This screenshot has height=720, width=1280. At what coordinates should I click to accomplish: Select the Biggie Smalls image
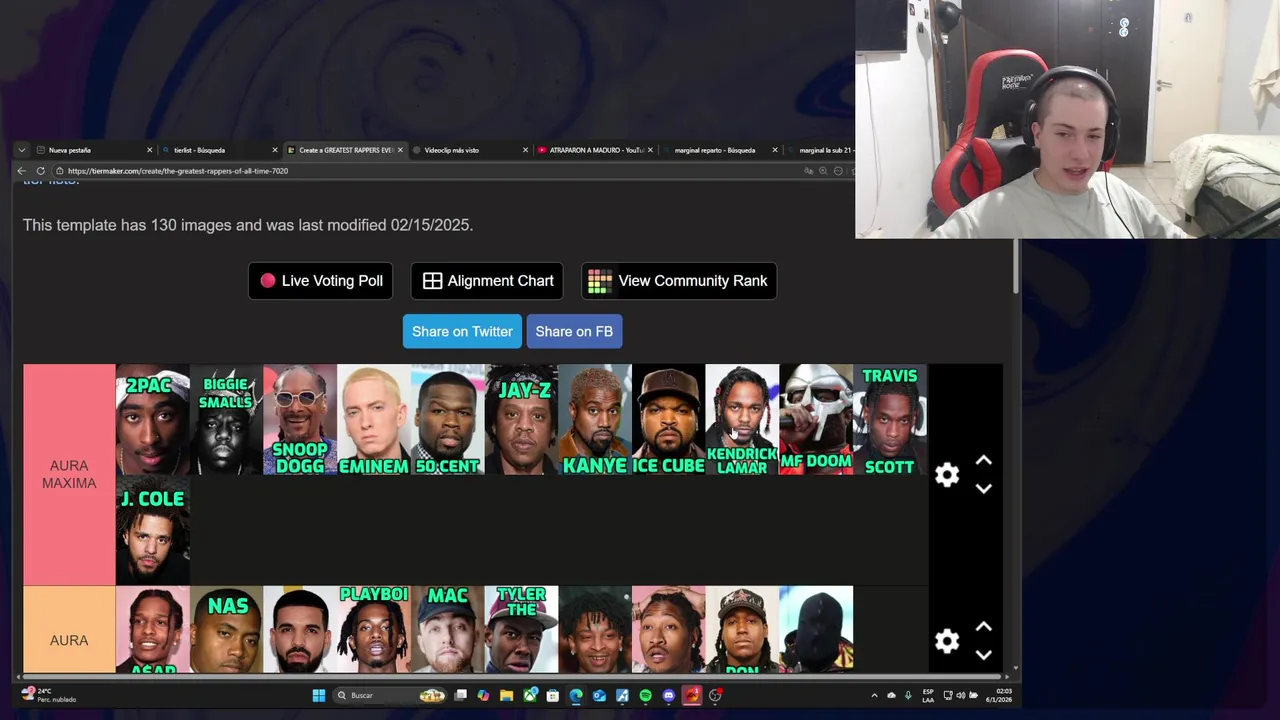tap(226, 419)
